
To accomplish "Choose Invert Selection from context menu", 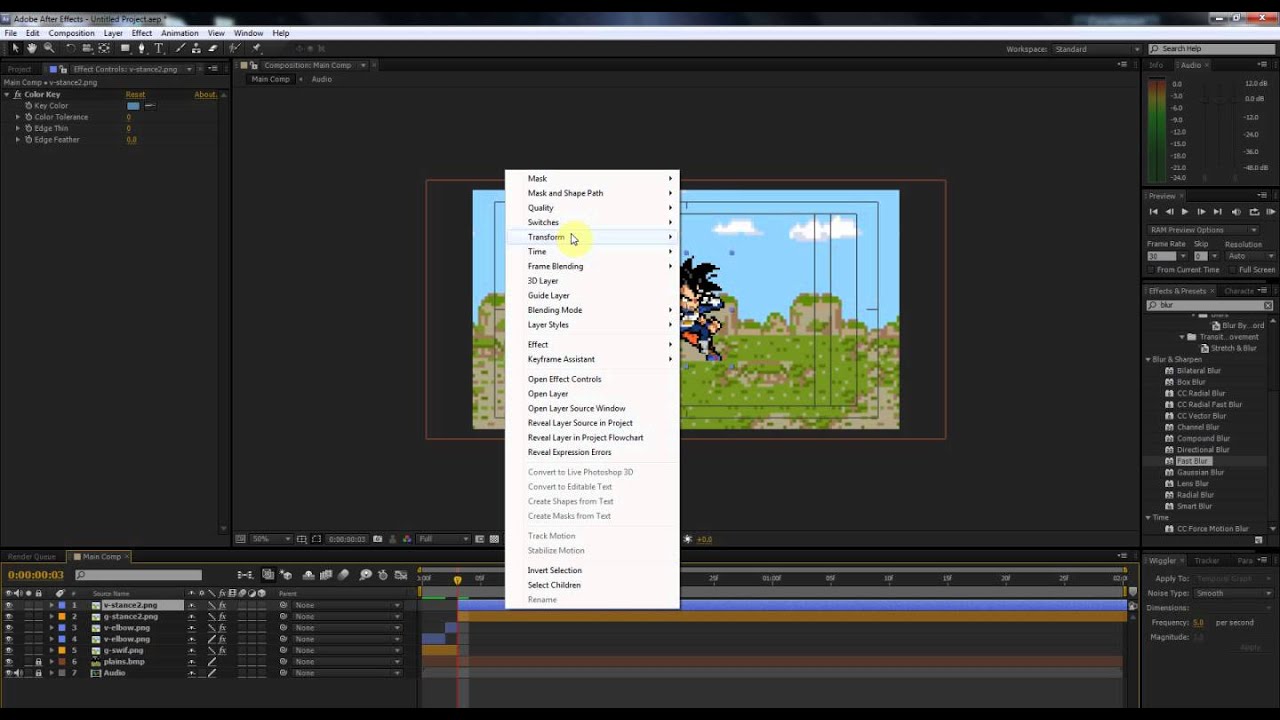I will tap(554, 570).
